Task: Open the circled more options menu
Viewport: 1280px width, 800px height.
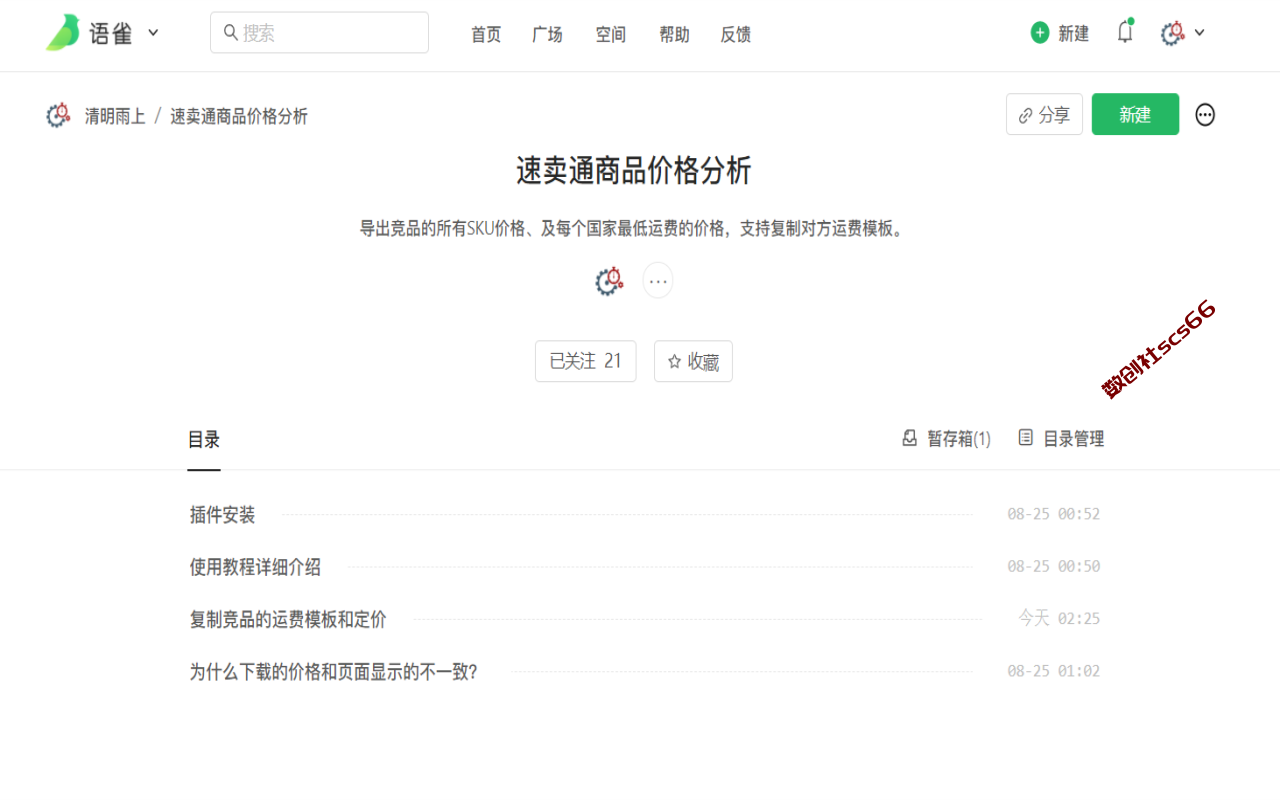Action: 1205,115
